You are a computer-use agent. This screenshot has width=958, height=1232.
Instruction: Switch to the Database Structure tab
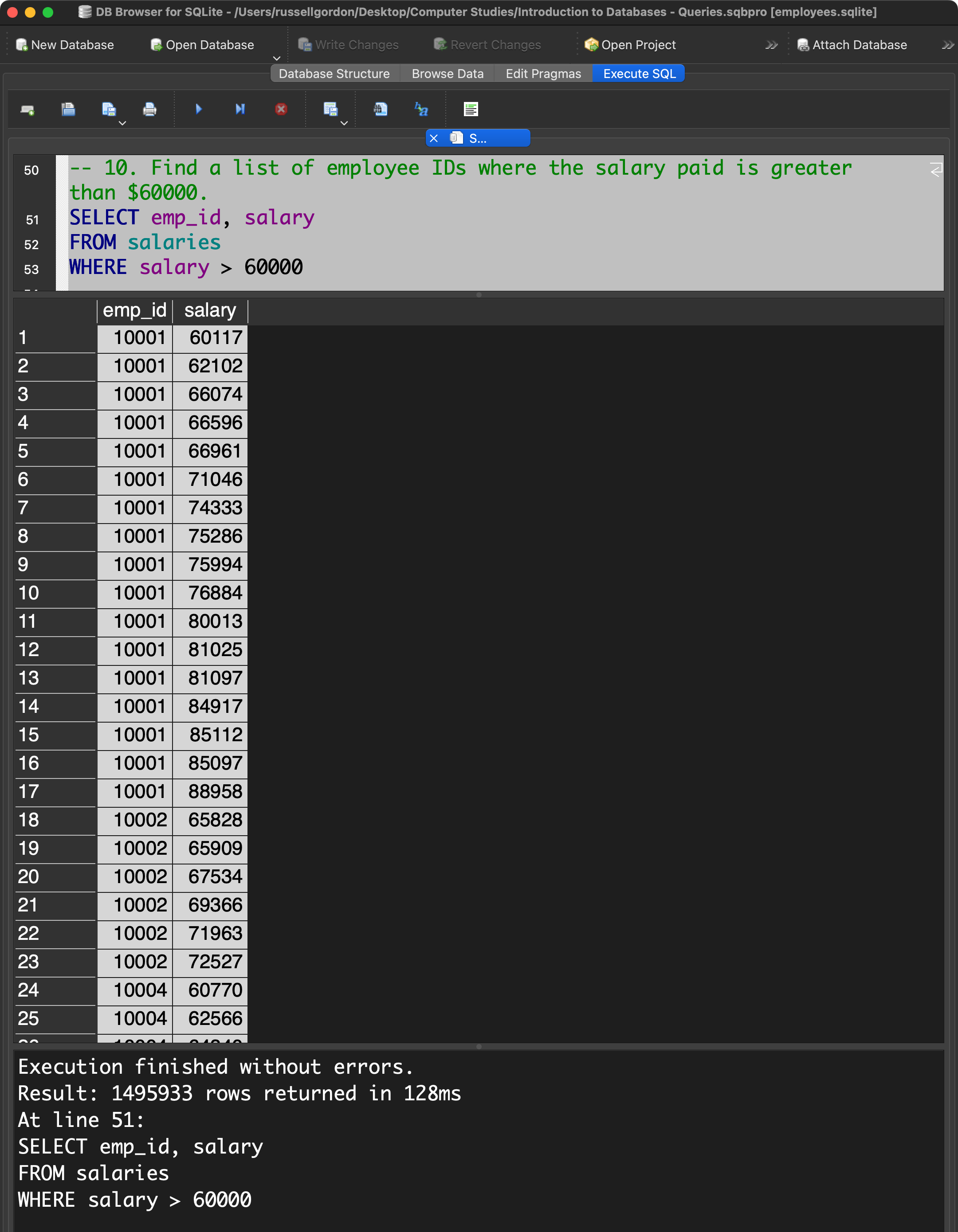pyautogui.click(x=334, y=74)
